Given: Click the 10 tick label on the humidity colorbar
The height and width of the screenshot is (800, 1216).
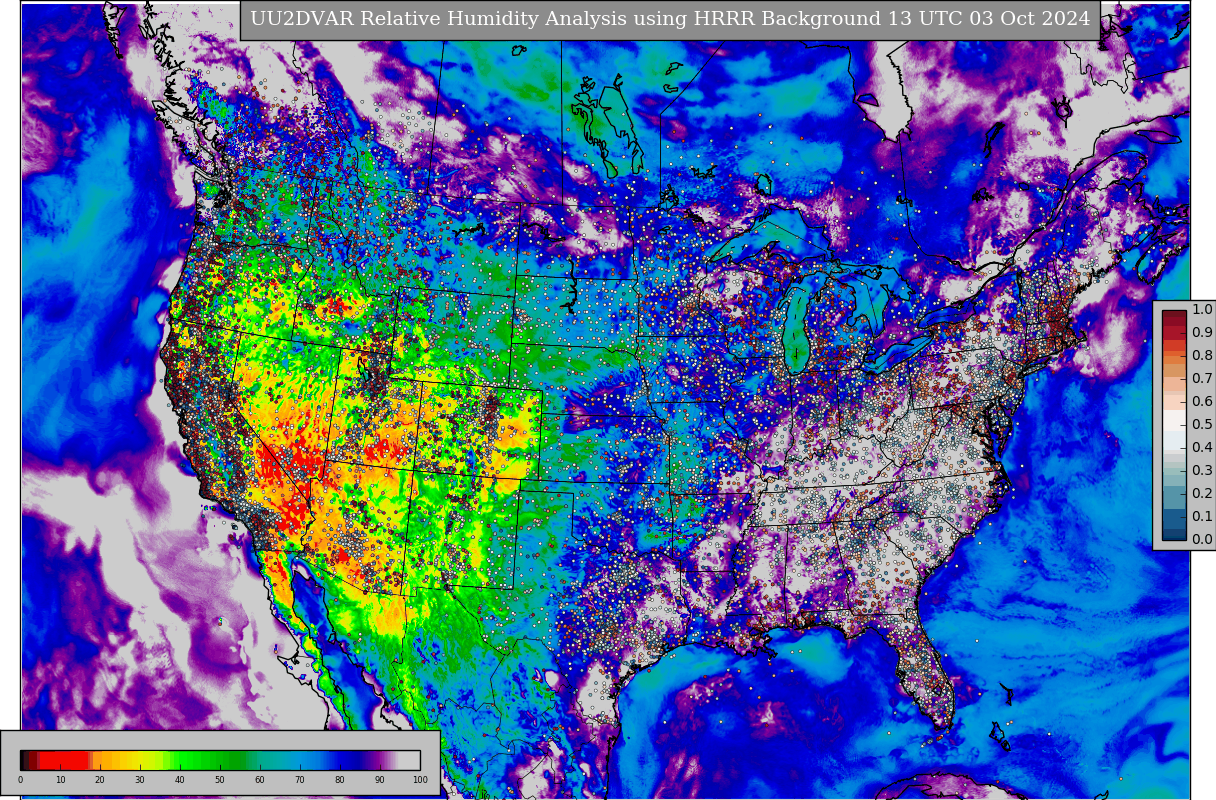Looking at the screenshot, I should [x=60, y=780].
